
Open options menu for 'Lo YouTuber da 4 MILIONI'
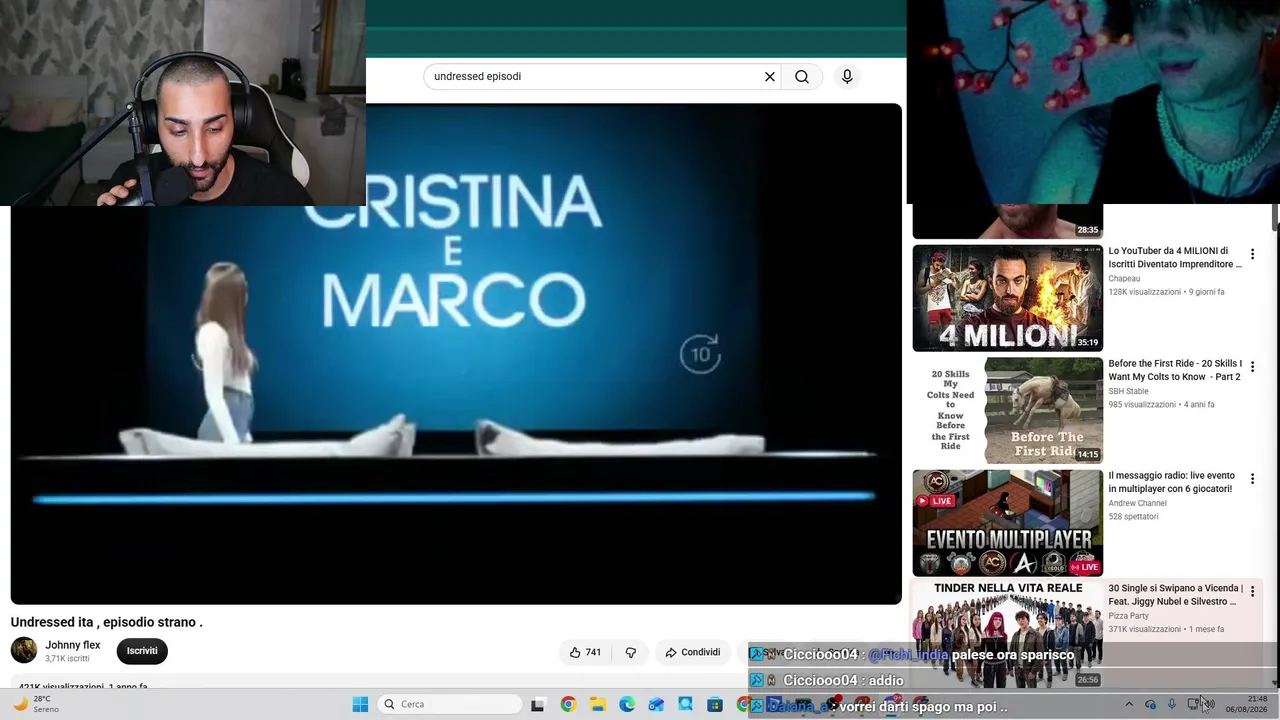(1252, 254)
